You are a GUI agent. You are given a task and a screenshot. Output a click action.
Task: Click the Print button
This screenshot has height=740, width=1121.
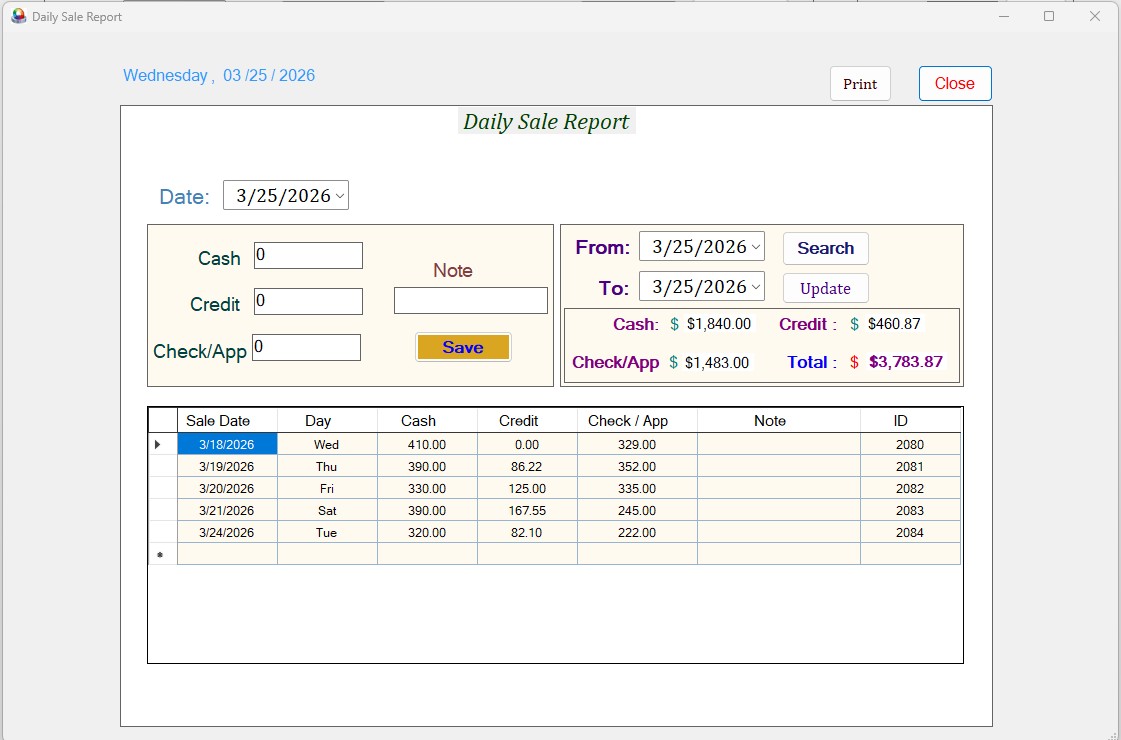click(859, 84)
